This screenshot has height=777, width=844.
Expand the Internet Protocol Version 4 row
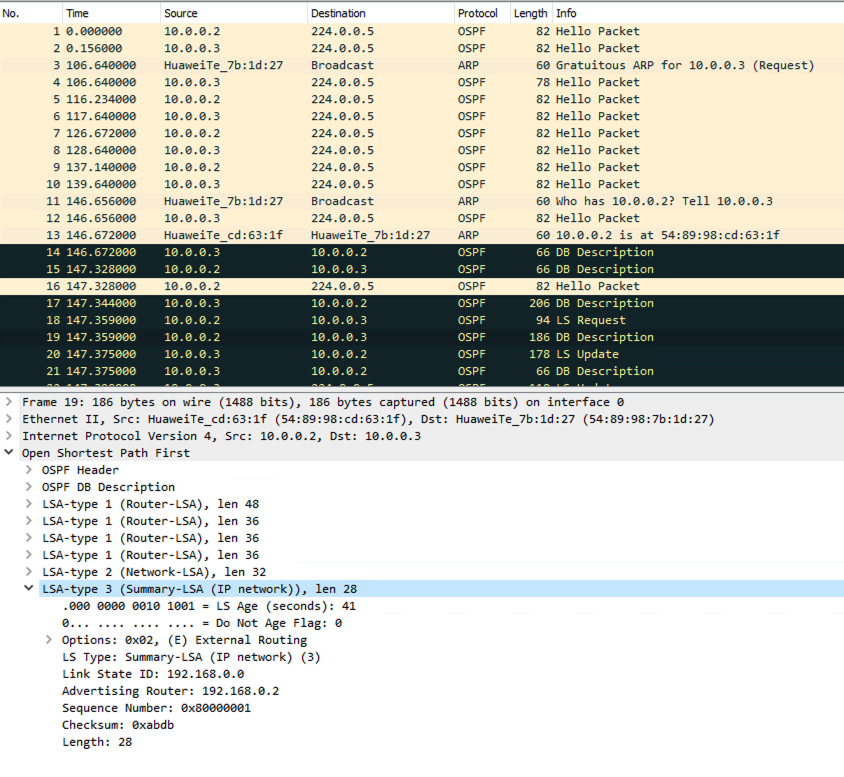(9, 435)
